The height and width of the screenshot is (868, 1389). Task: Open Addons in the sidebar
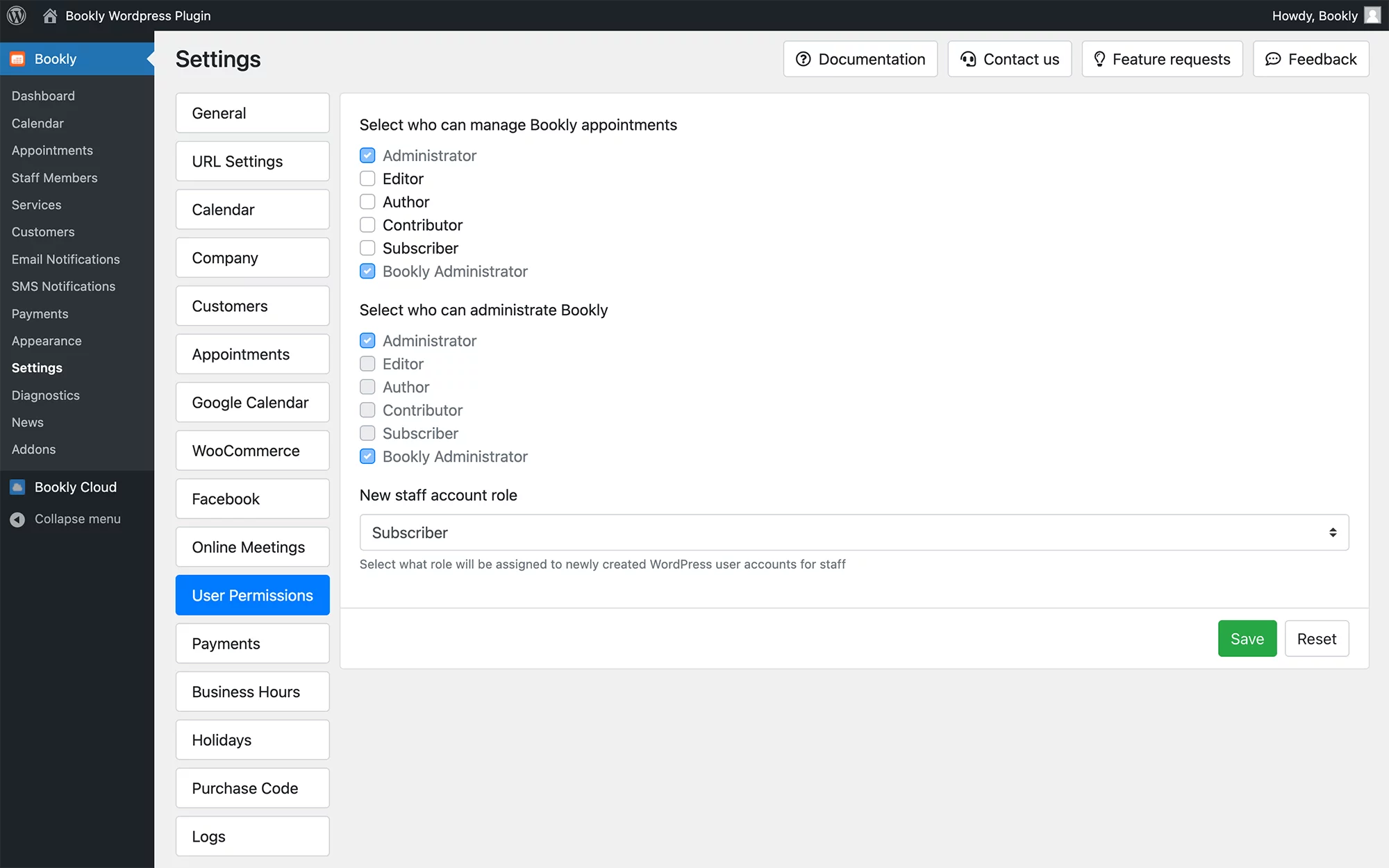pyautogui.click(x=33, y=449)
